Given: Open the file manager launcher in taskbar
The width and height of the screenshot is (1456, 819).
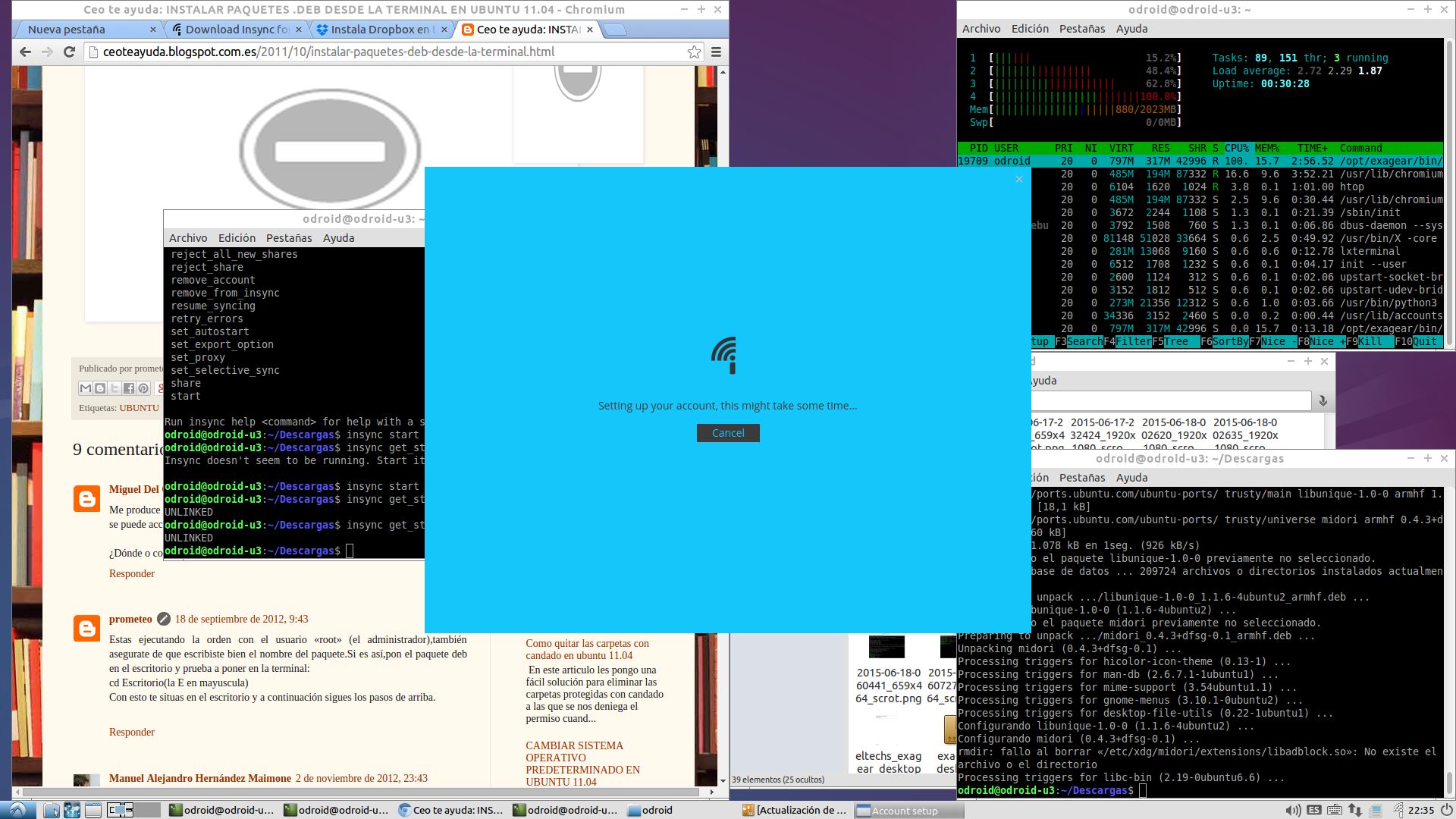Looking at the screenshot, I should click(52, 810).
